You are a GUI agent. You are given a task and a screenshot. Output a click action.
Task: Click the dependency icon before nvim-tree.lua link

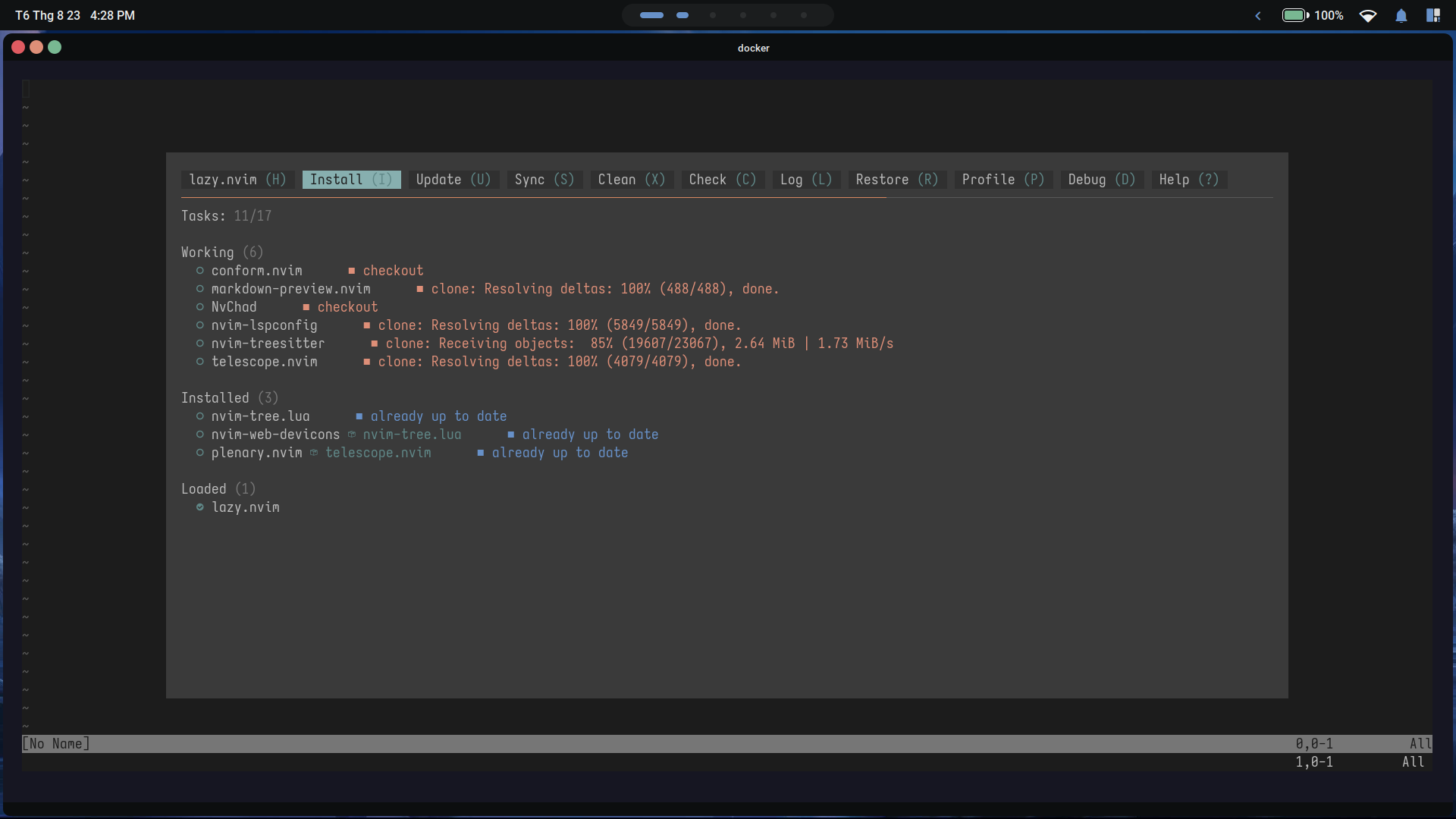click(x=352, y=435)
